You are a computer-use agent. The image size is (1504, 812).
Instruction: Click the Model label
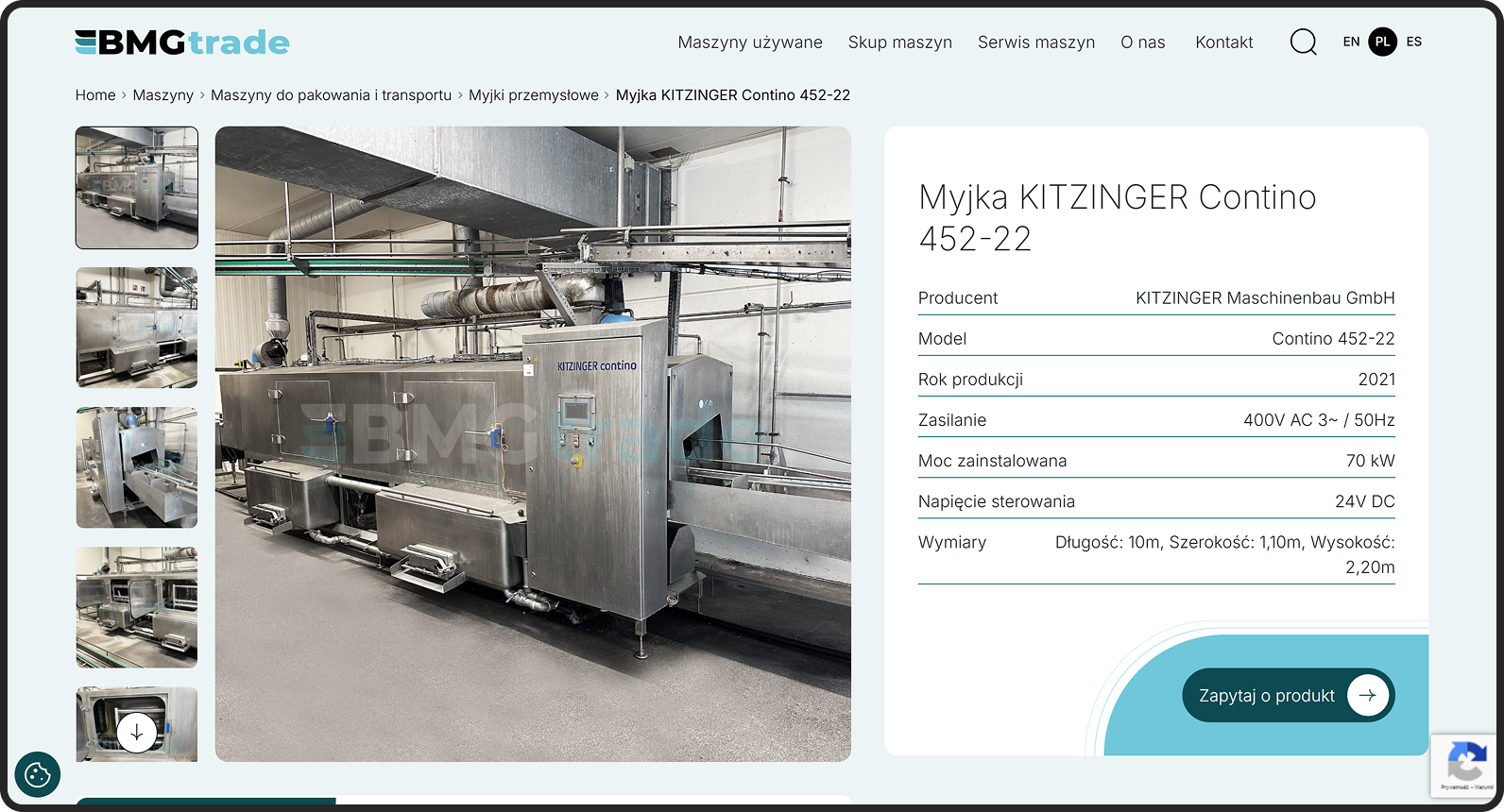(942, 339)
